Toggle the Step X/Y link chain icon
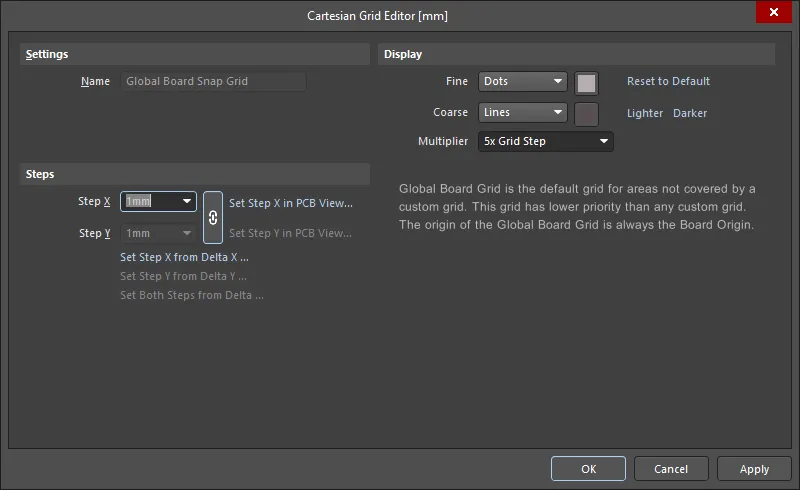 [213, 217]
